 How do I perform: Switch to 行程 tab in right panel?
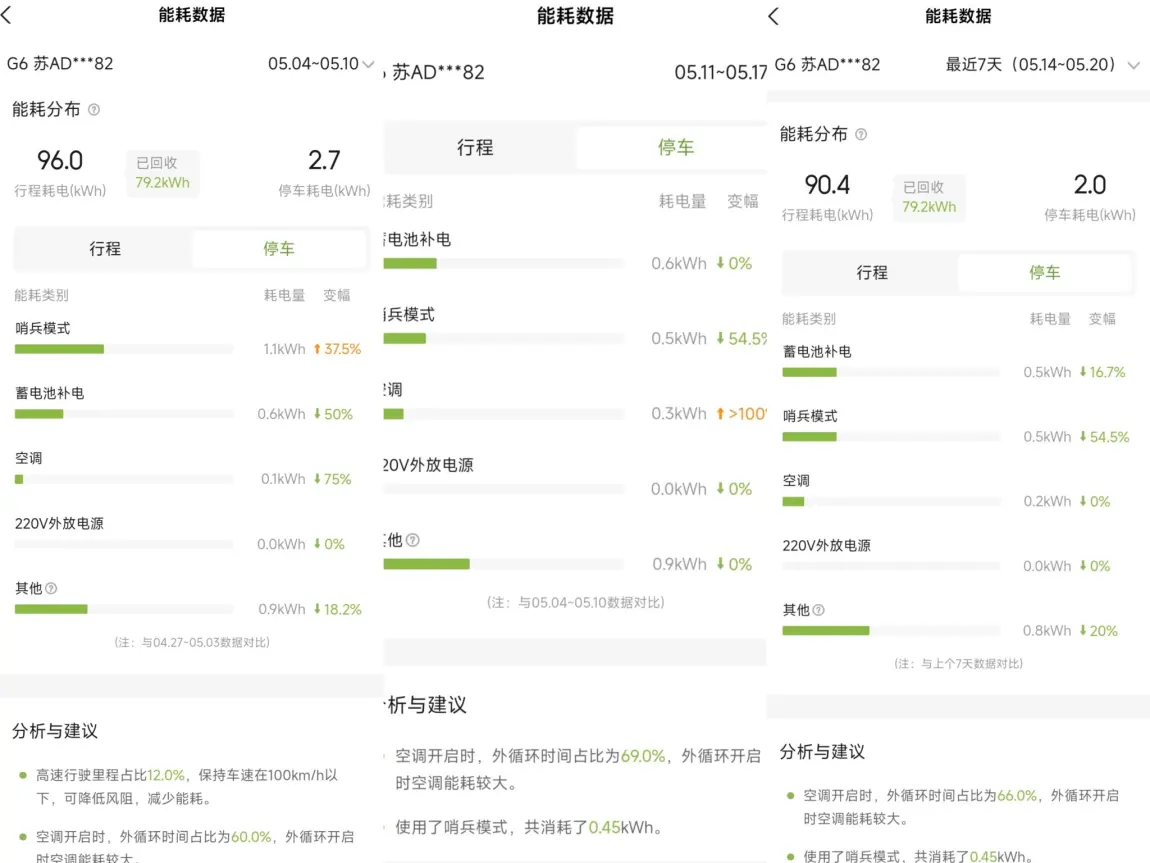point(871,273)
